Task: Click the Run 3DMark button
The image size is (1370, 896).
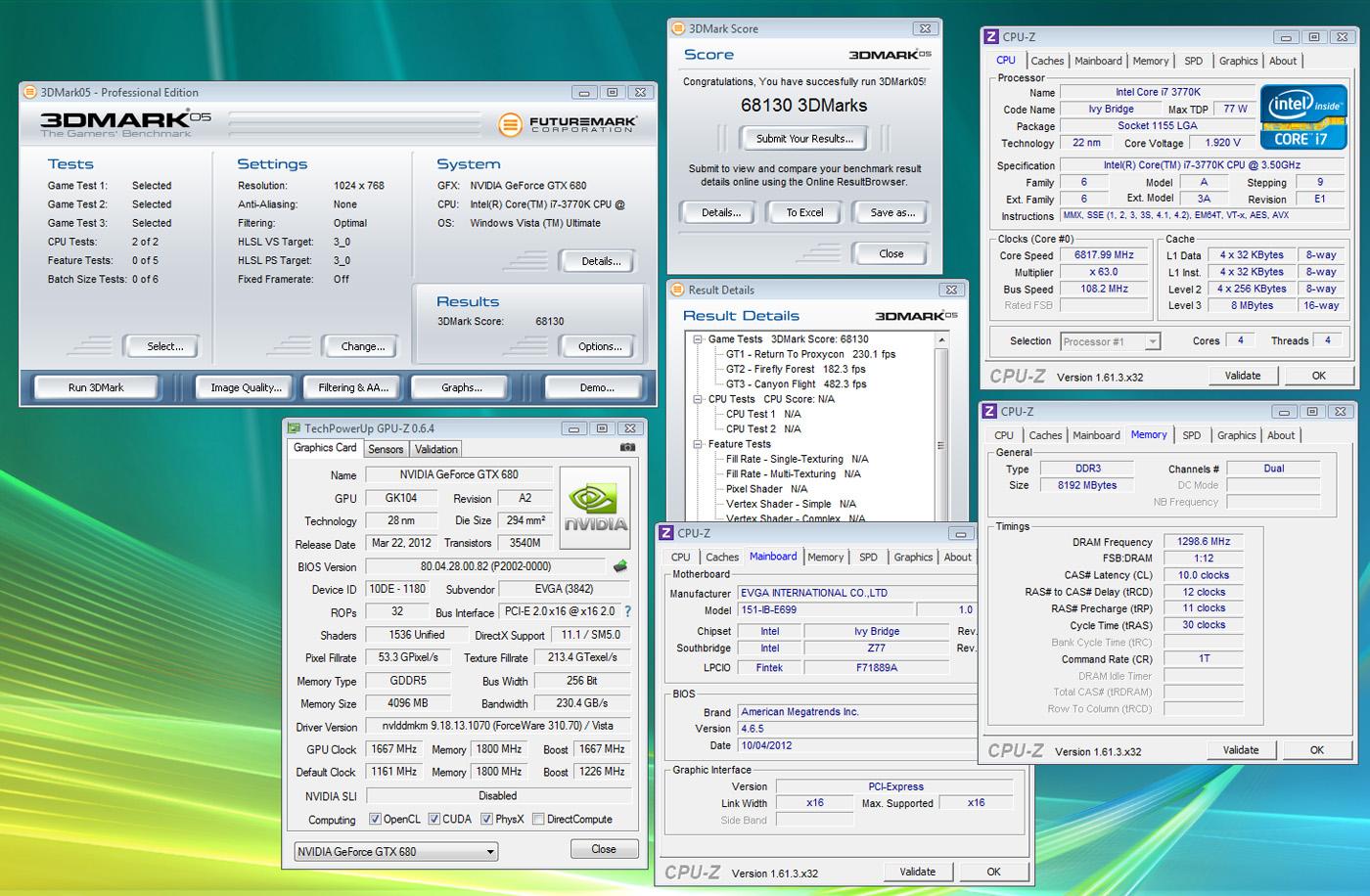Action: [x=96, y=387]
